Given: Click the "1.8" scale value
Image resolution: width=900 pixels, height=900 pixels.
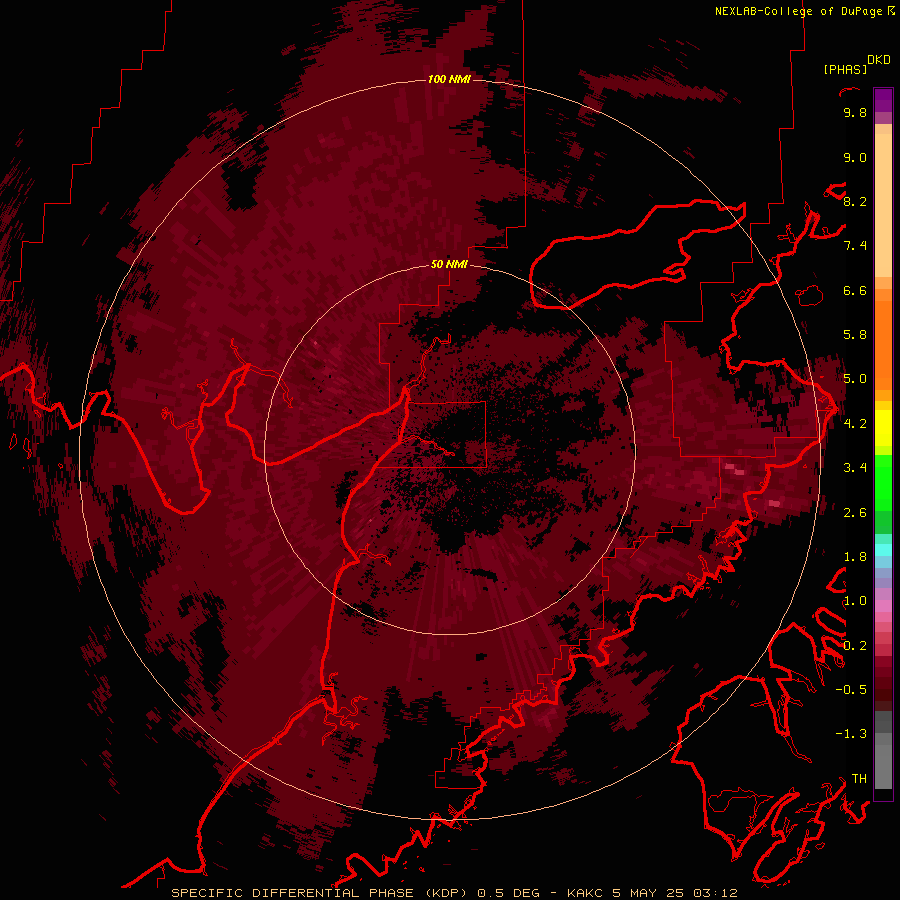Looking at the screenshot, I should (x=855, y=557).
